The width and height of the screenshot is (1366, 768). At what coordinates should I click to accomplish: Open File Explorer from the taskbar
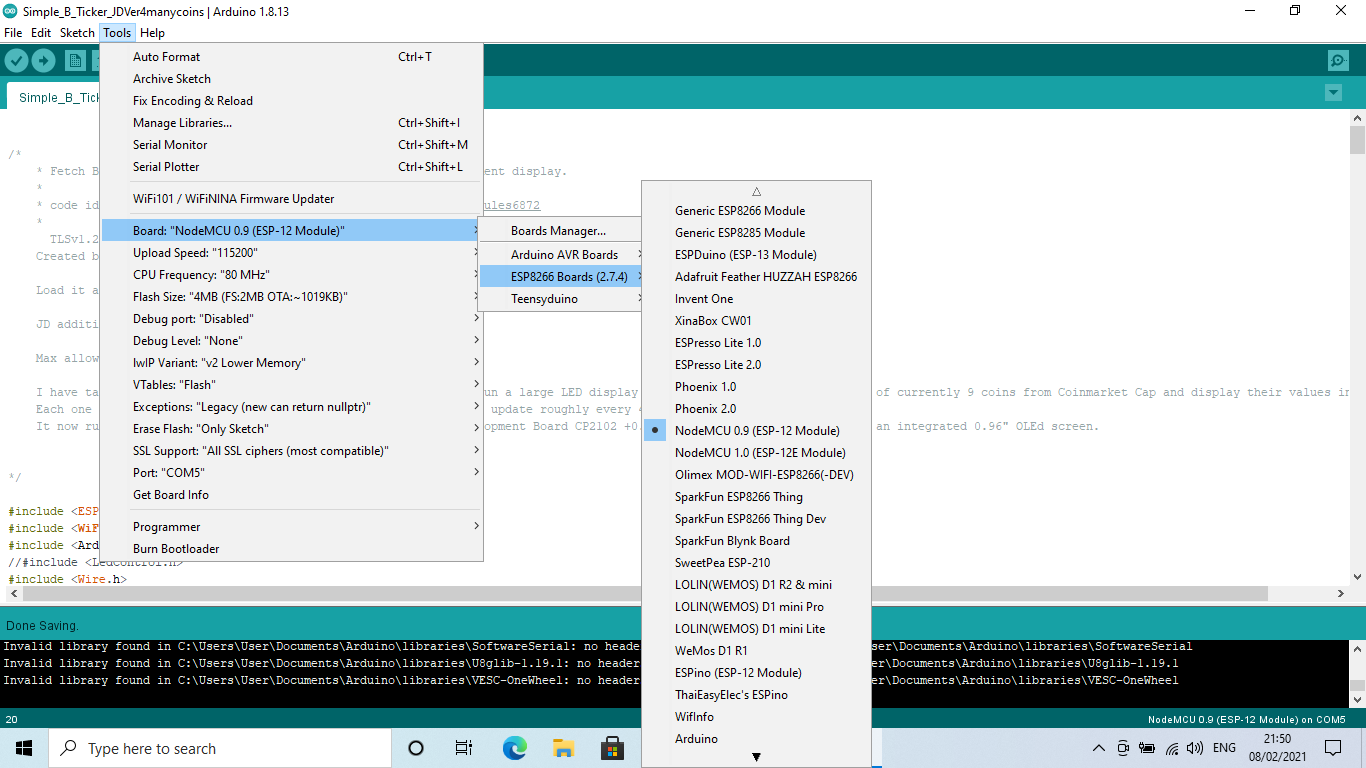pos(563,748)
